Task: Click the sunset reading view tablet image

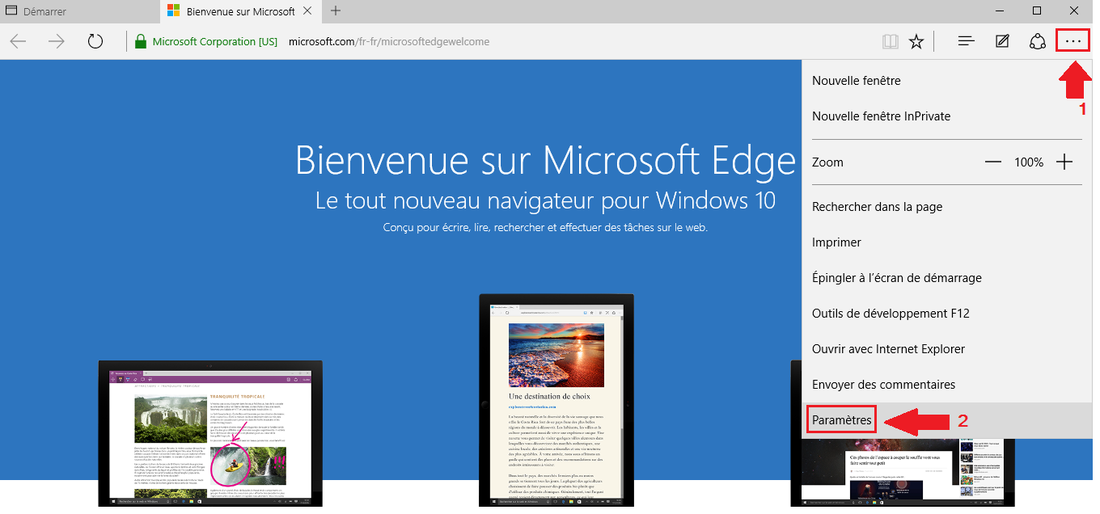Action: coord(556,400)
